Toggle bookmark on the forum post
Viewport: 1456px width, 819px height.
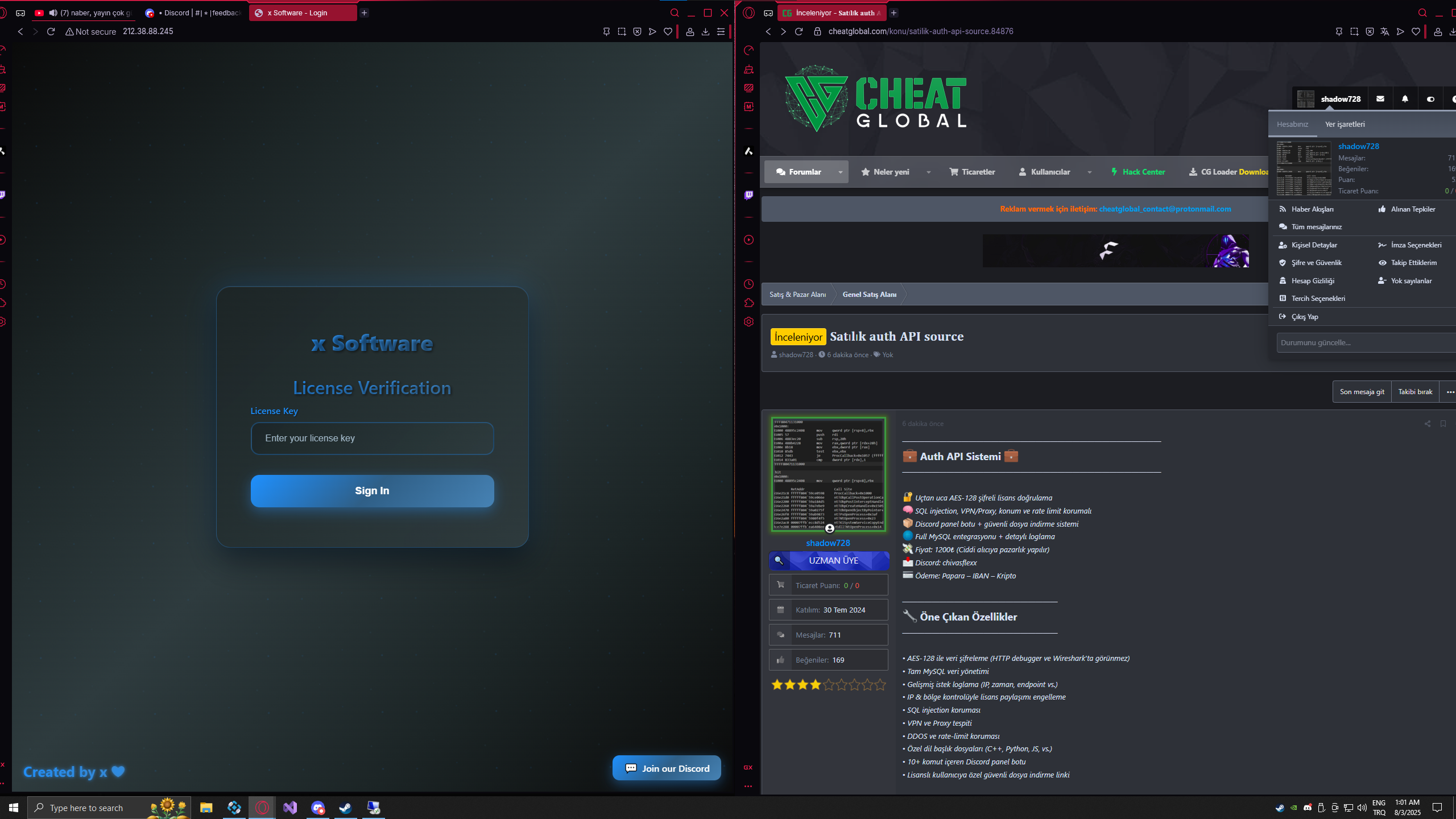(1443, 424)
